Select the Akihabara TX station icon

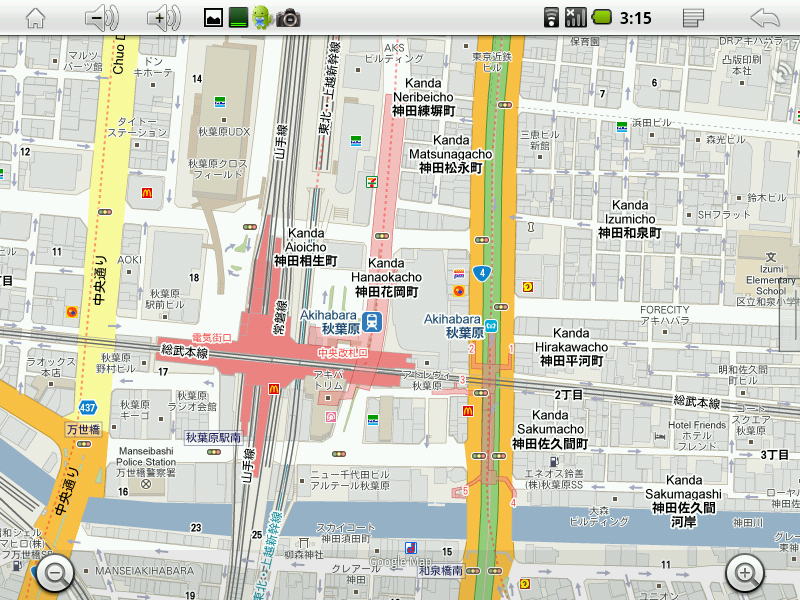[491, 326]
